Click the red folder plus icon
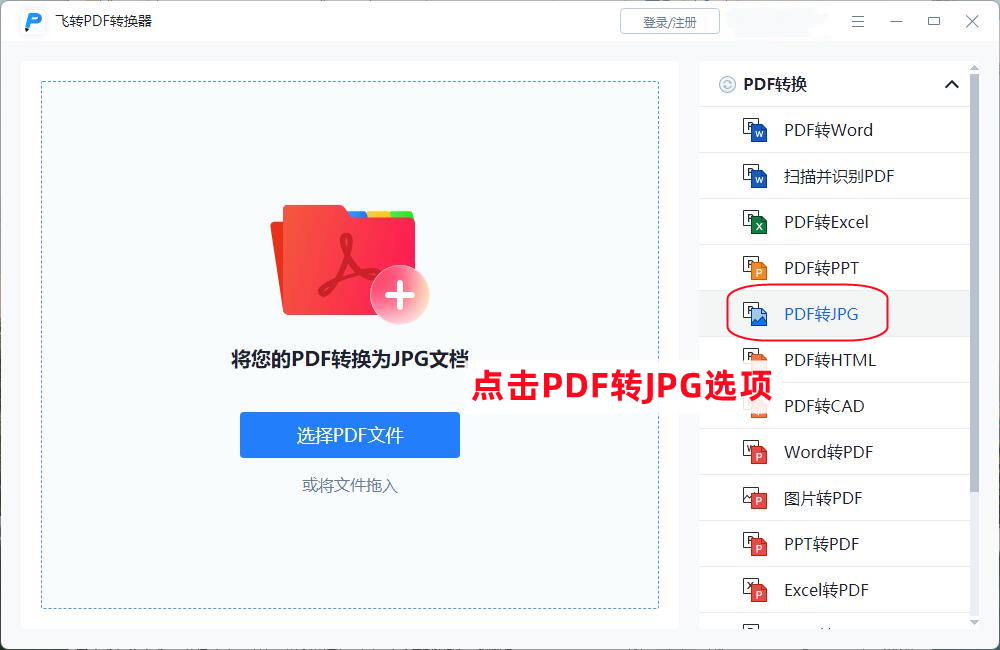 [x=349, y=263]
